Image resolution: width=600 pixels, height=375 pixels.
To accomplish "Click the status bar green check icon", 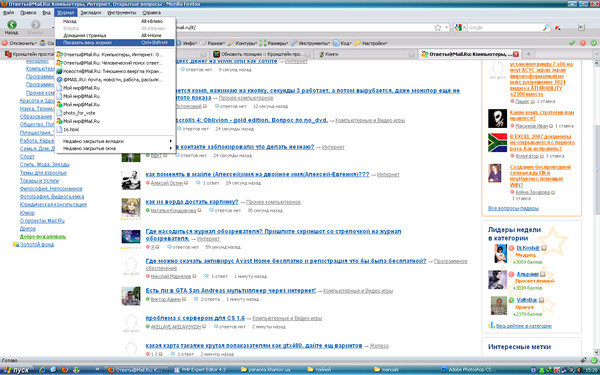I will click(x=593, y=360).
